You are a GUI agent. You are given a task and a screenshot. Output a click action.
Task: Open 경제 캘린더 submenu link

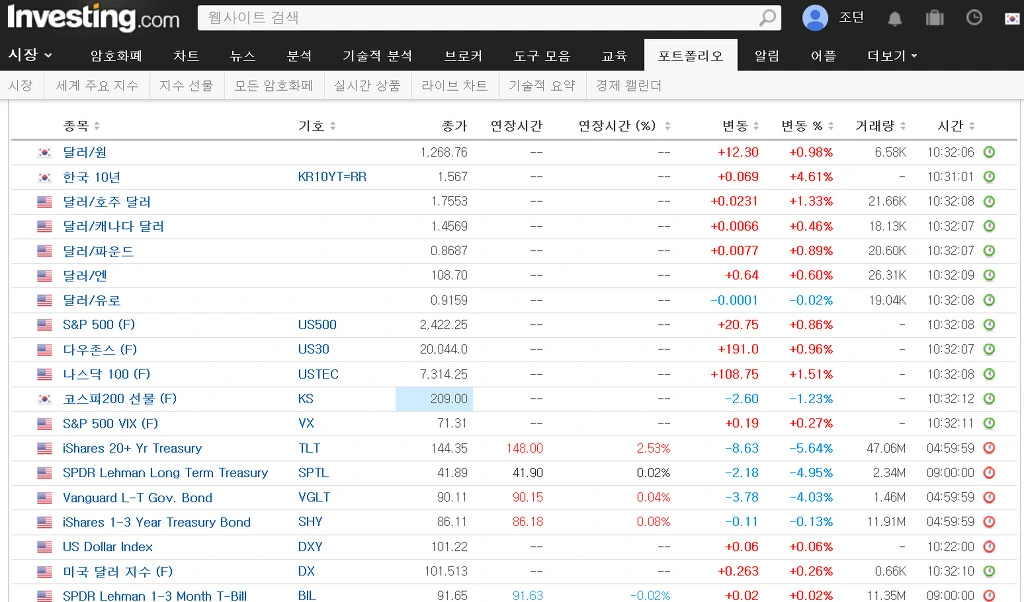[629, 86]
